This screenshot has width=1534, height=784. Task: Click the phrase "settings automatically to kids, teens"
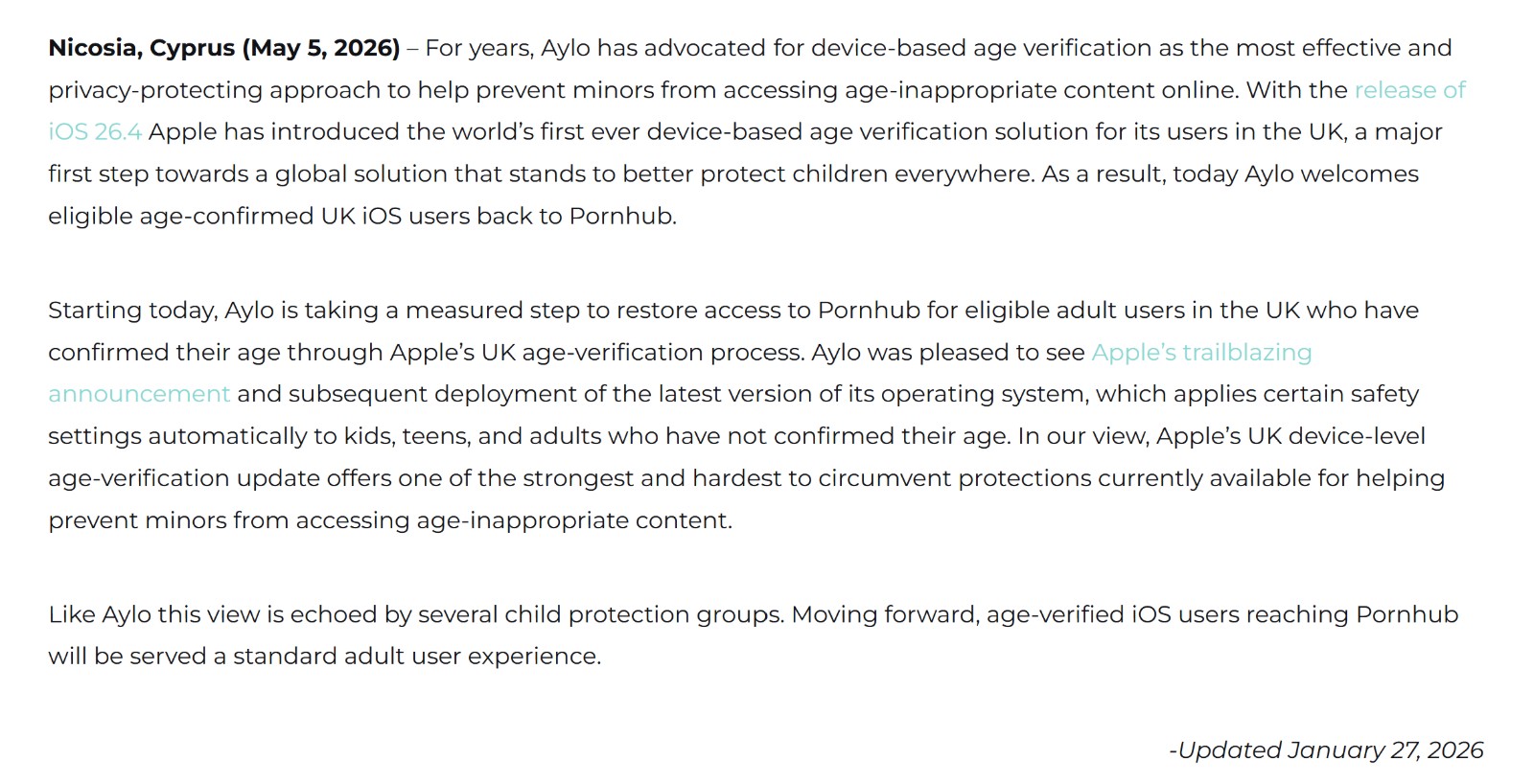pyautogui.click(x=259, y=437)
